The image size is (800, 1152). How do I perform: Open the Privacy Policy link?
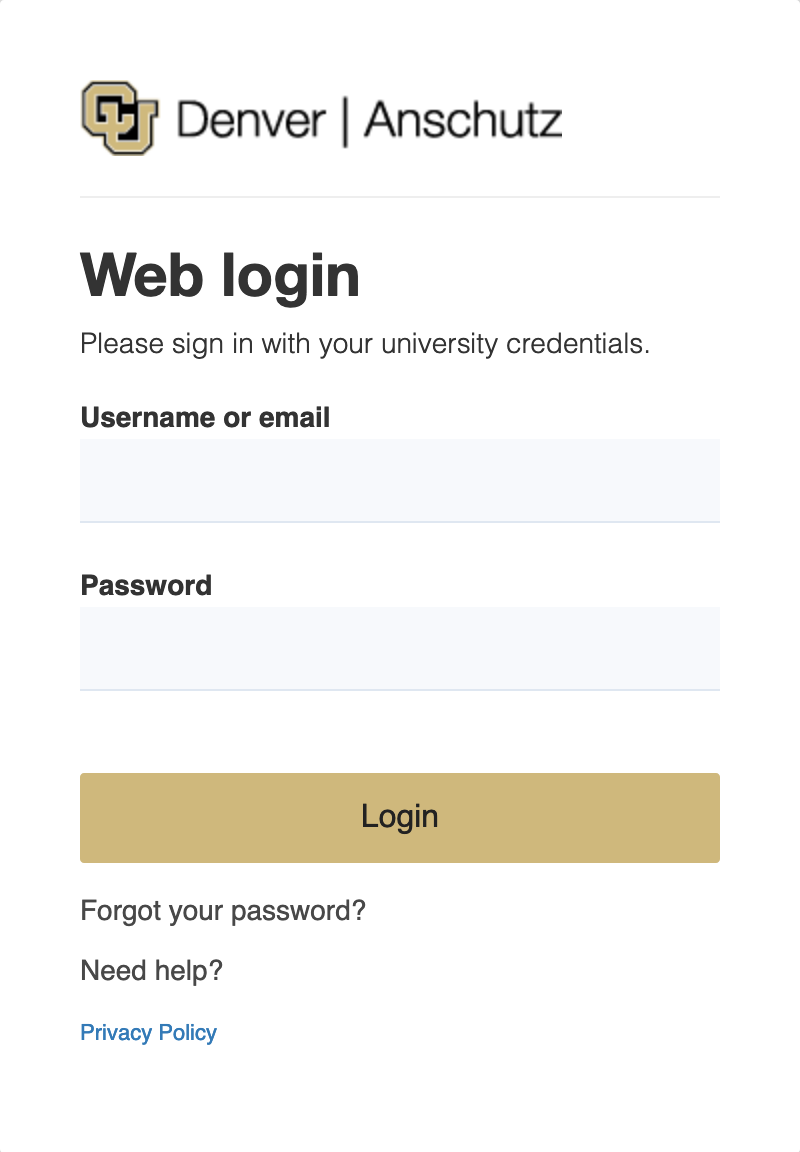(148, 1032)
